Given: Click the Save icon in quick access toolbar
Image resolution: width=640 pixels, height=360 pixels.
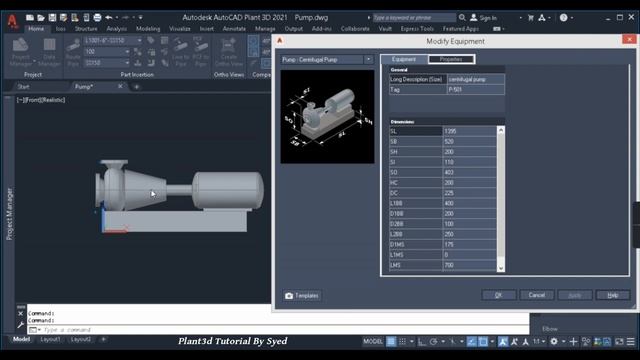Looking at the screenshot, I should (x=52, y=18).
